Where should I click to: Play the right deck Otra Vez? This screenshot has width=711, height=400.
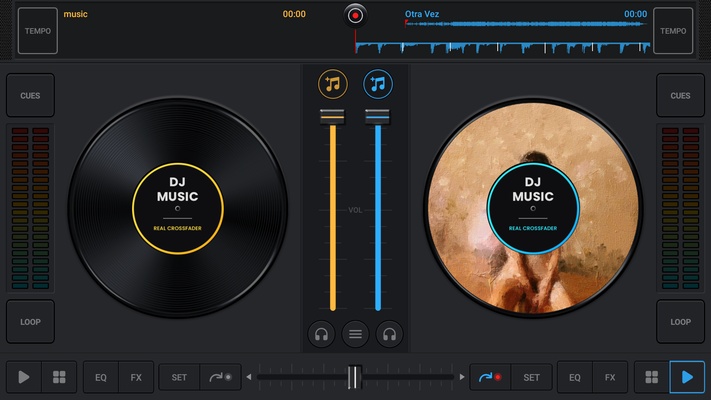[687, 377]
